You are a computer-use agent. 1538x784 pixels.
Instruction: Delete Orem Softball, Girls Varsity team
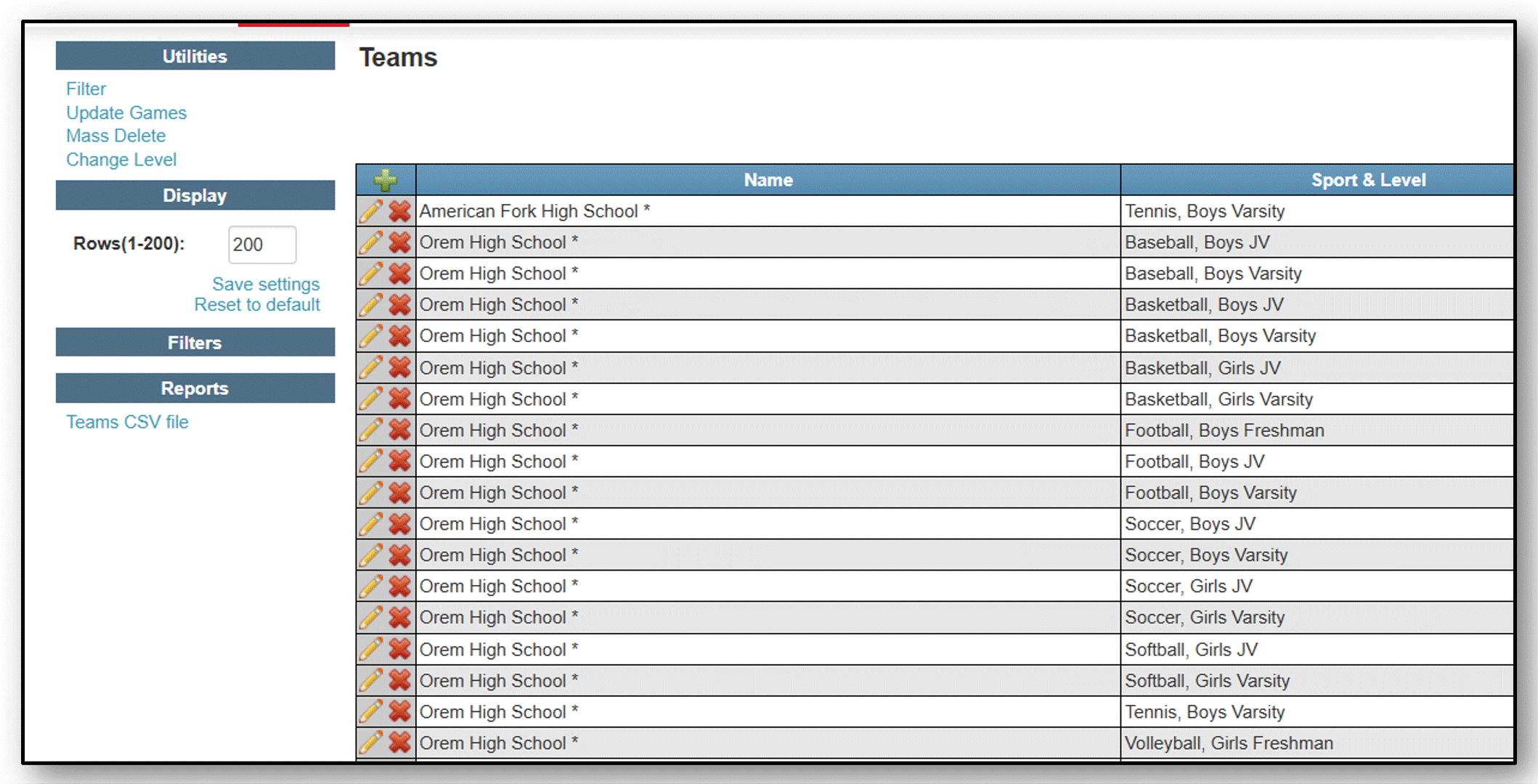[399, 681]
